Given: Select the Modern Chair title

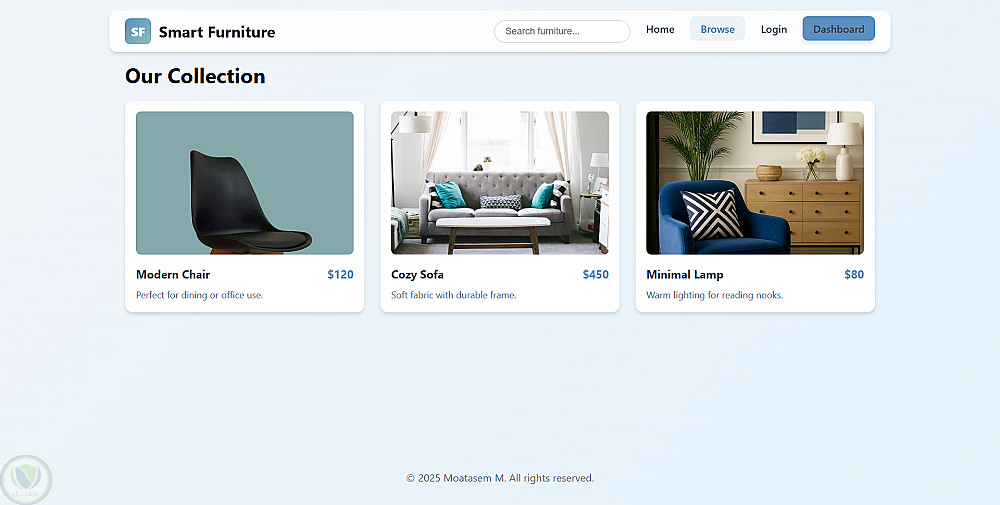Looking at the screenshot, I should [x=173, y=275].
